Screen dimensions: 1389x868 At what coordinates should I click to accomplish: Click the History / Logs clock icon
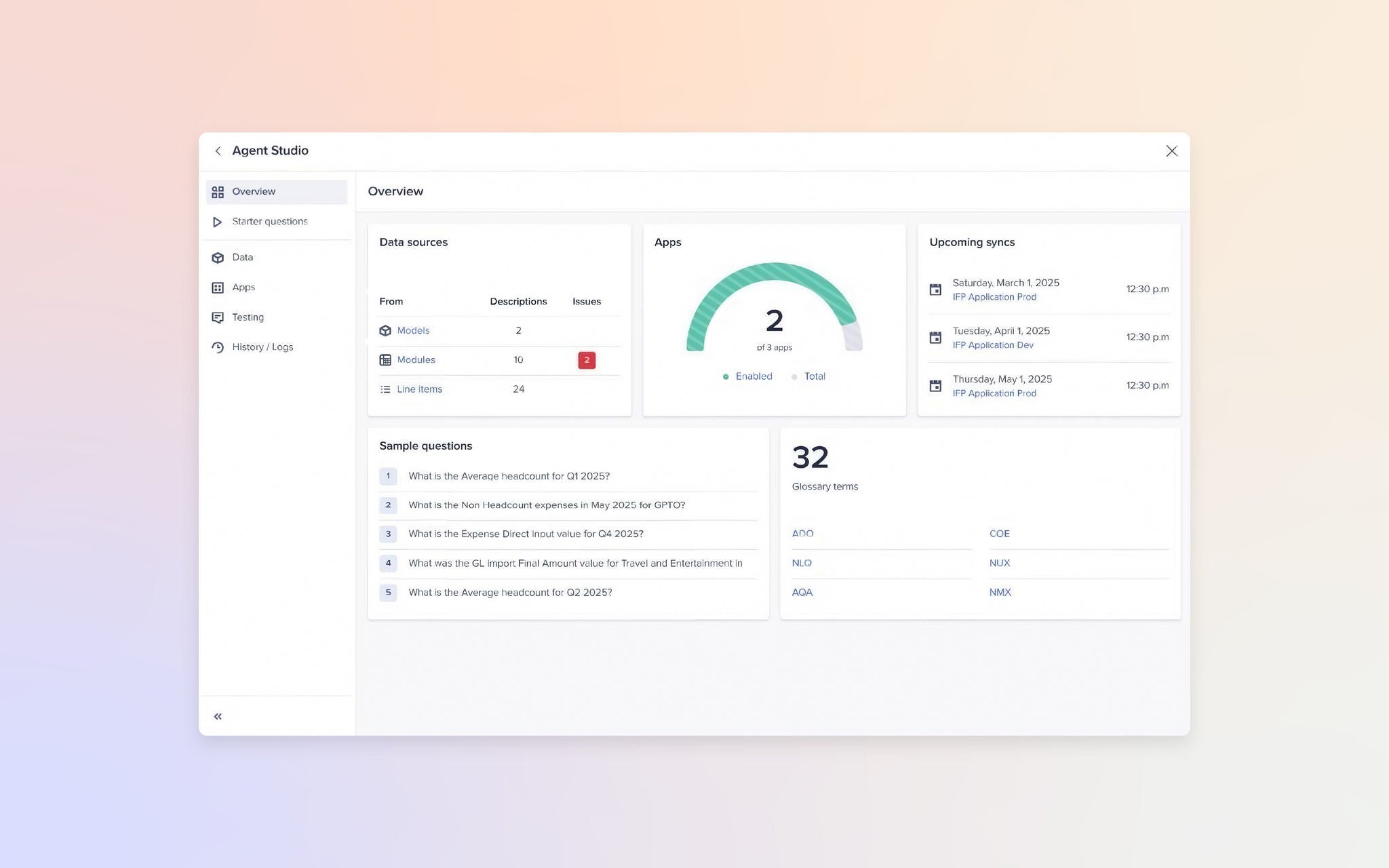[218, 347]
